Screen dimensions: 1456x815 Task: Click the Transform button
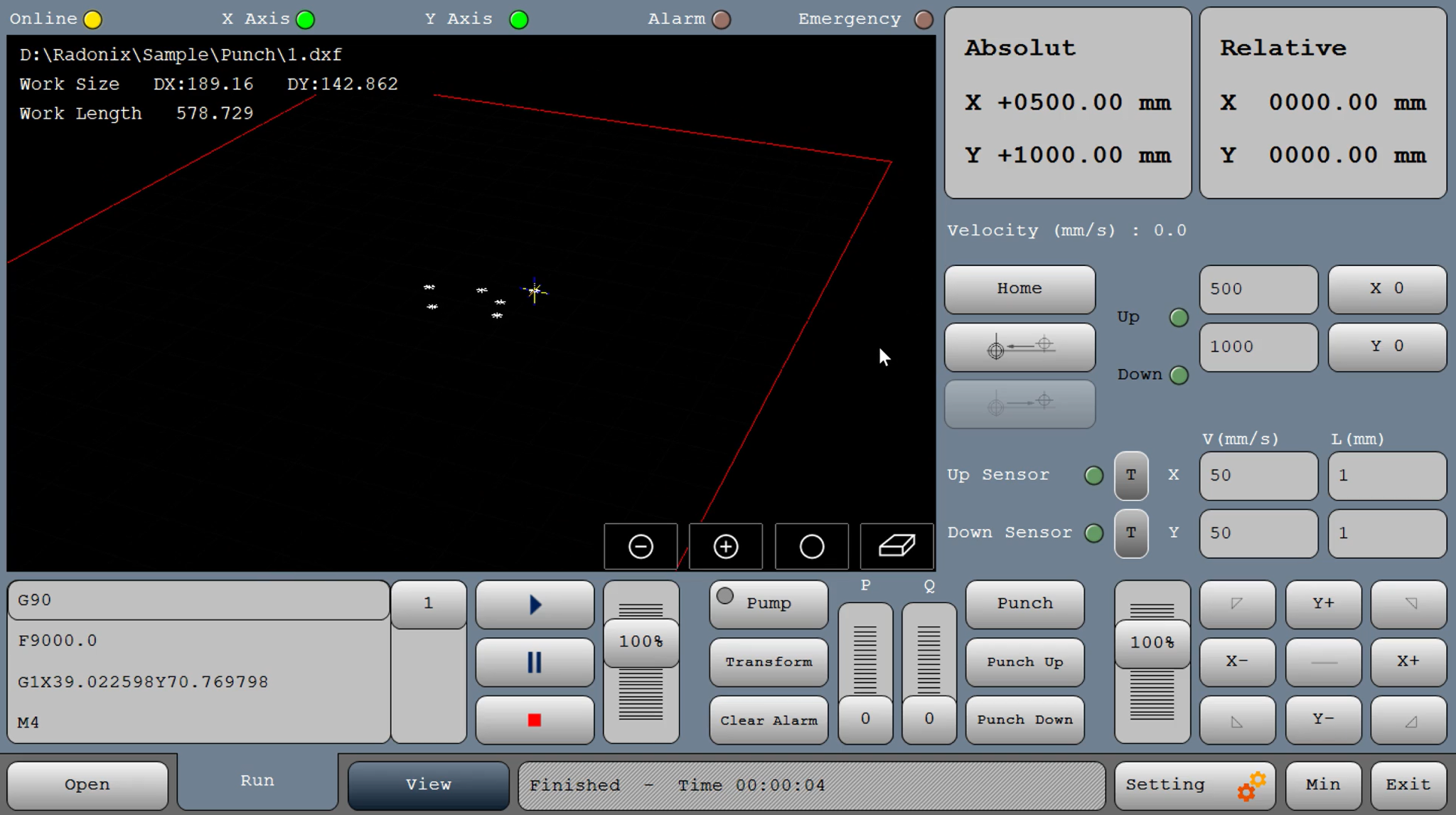point(769,662)
